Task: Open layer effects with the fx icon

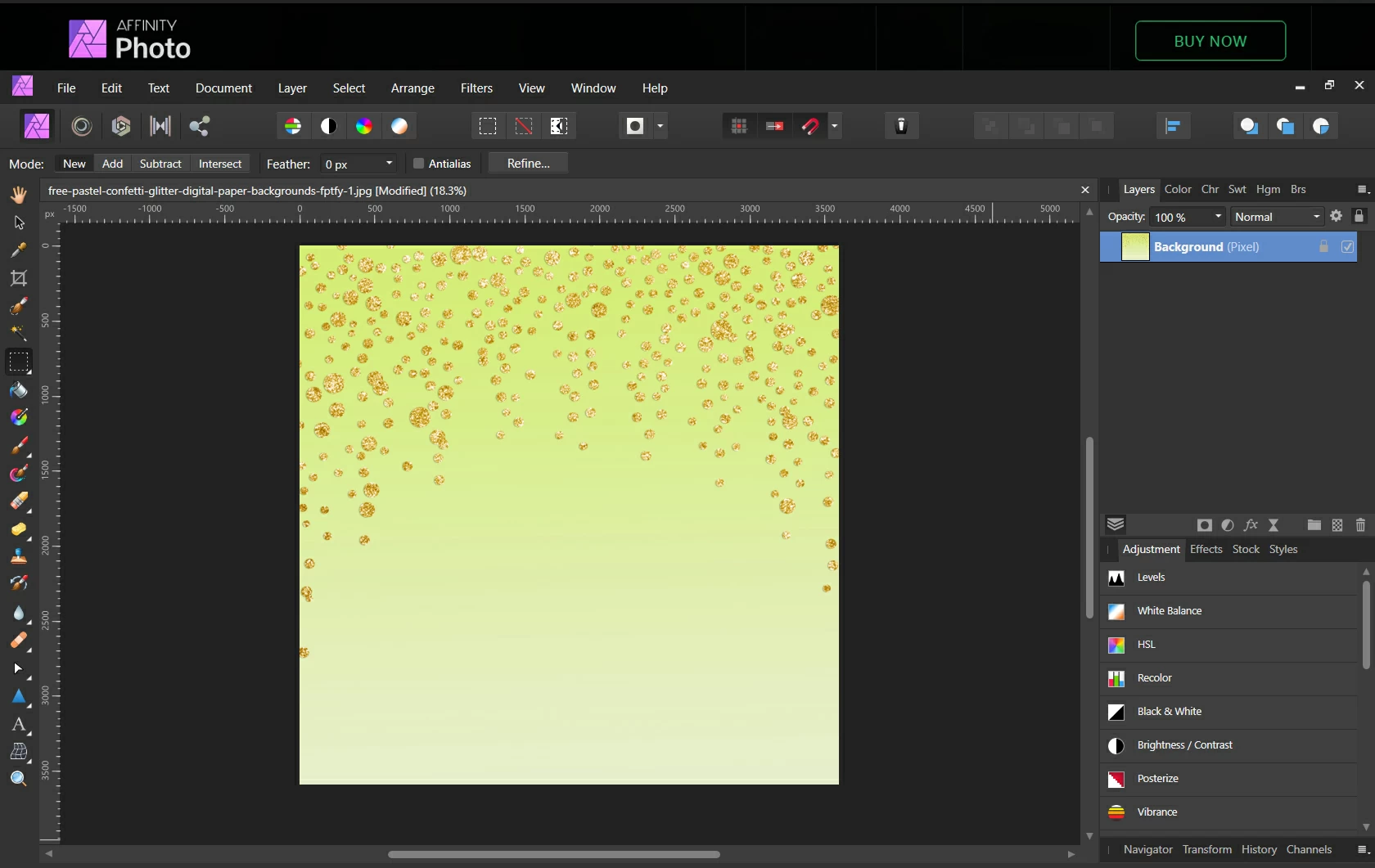Action: [1252, 526]
